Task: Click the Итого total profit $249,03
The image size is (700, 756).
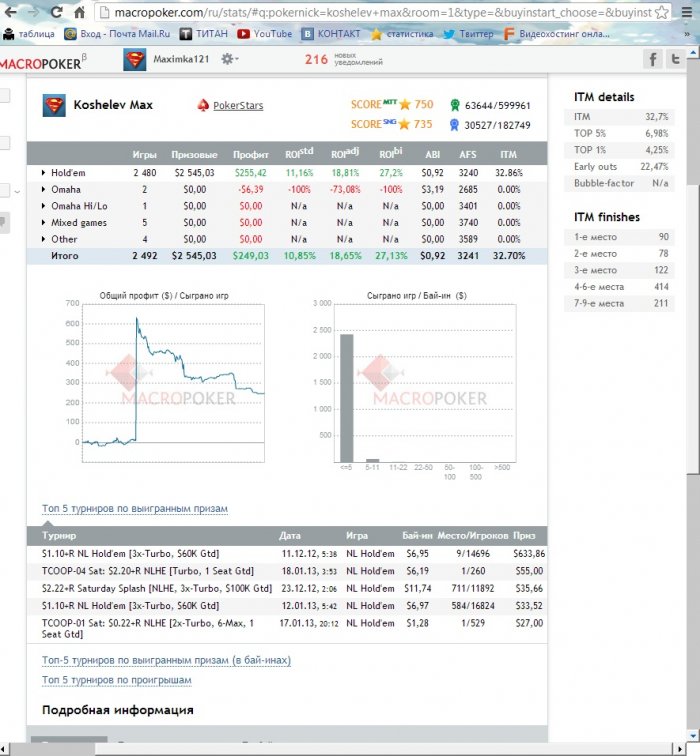Action: pyautogui.click(x=251, y=256)
